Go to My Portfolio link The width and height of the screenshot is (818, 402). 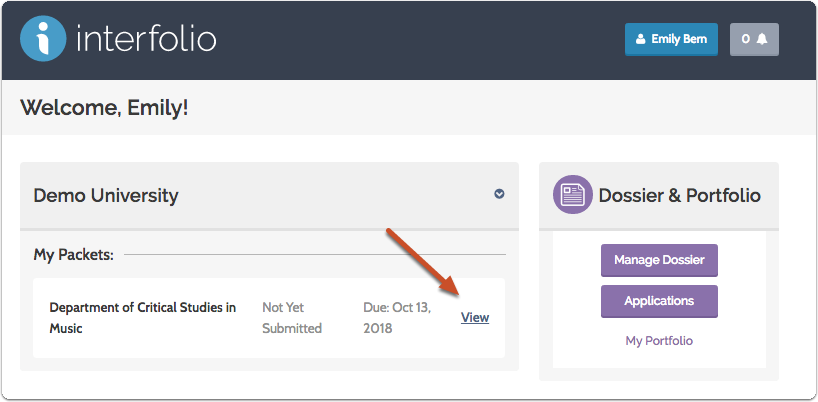pos(659,341)
